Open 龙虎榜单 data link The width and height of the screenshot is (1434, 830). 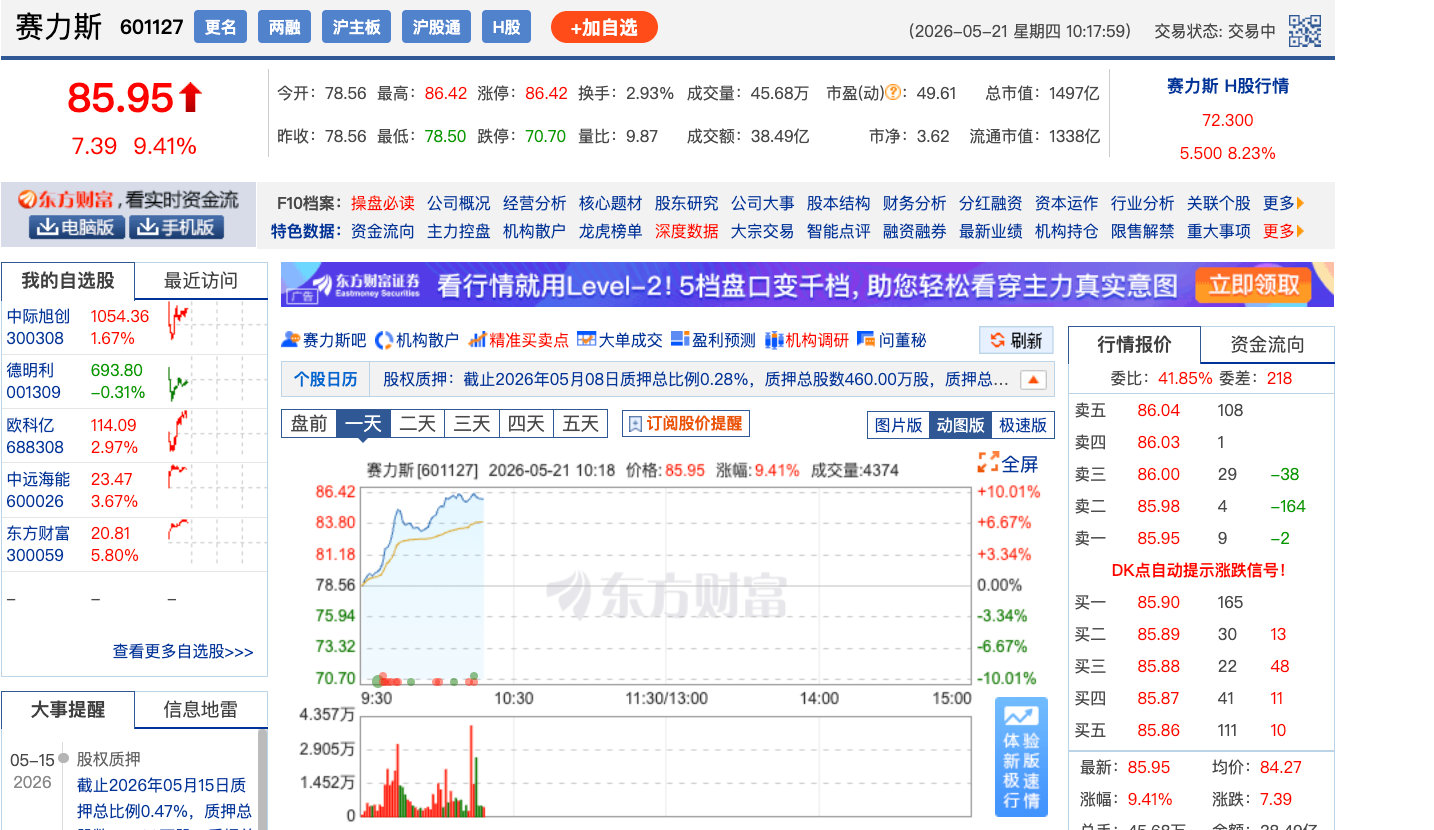(610, 231)
